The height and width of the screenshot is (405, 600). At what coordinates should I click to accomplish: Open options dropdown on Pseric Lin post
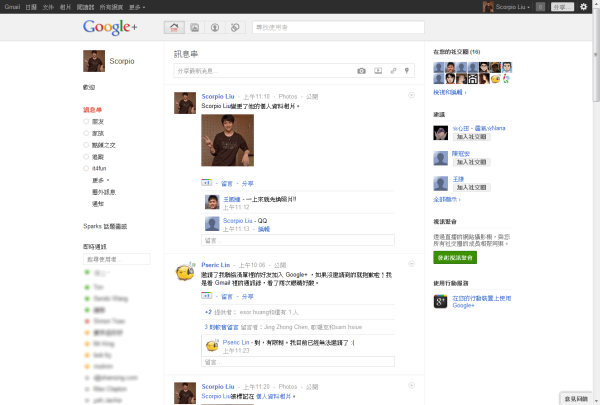[x=411, y=264]
